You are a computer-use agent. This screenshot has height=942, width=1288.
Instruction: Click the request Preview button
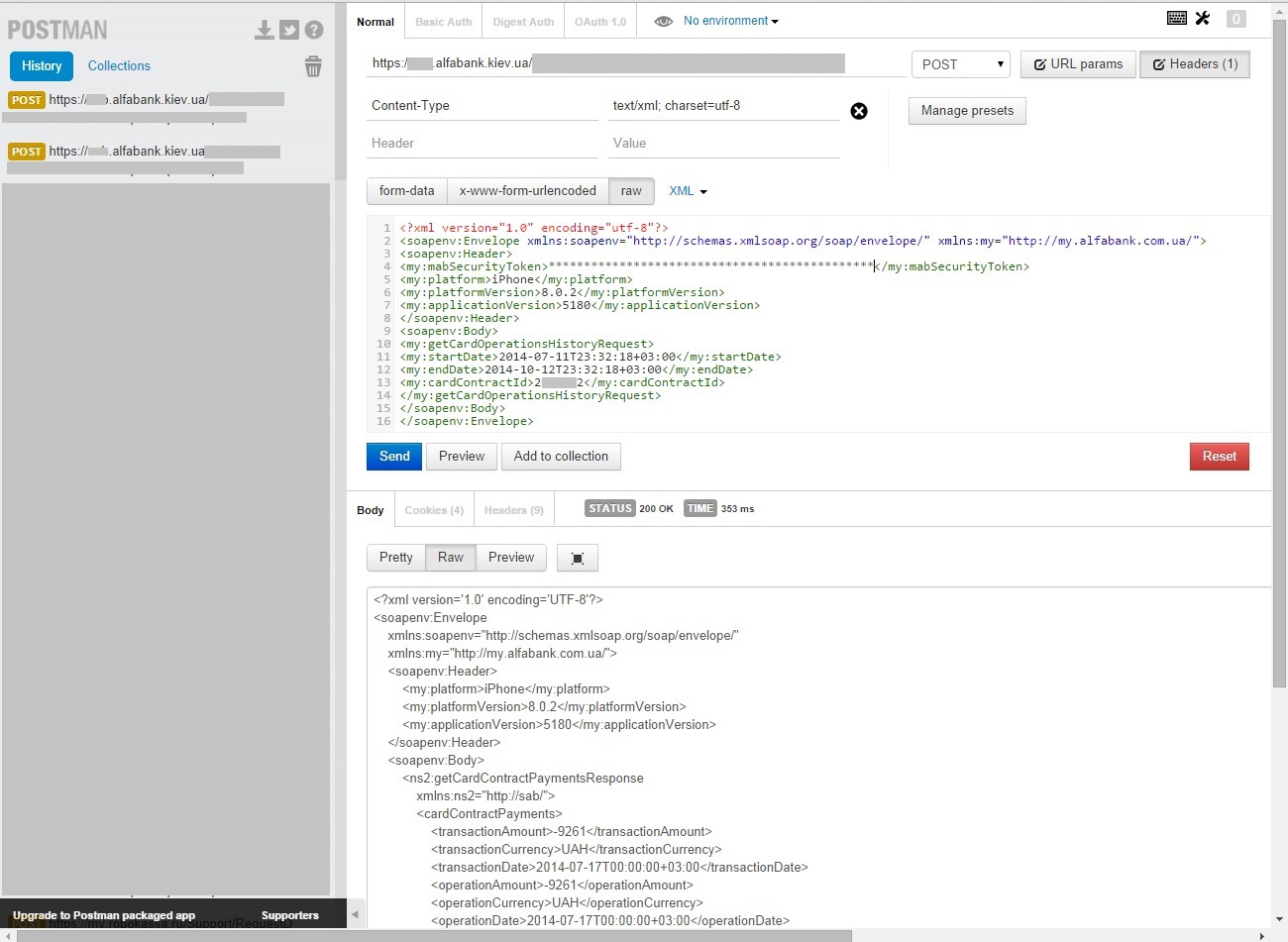click(462, 457)
